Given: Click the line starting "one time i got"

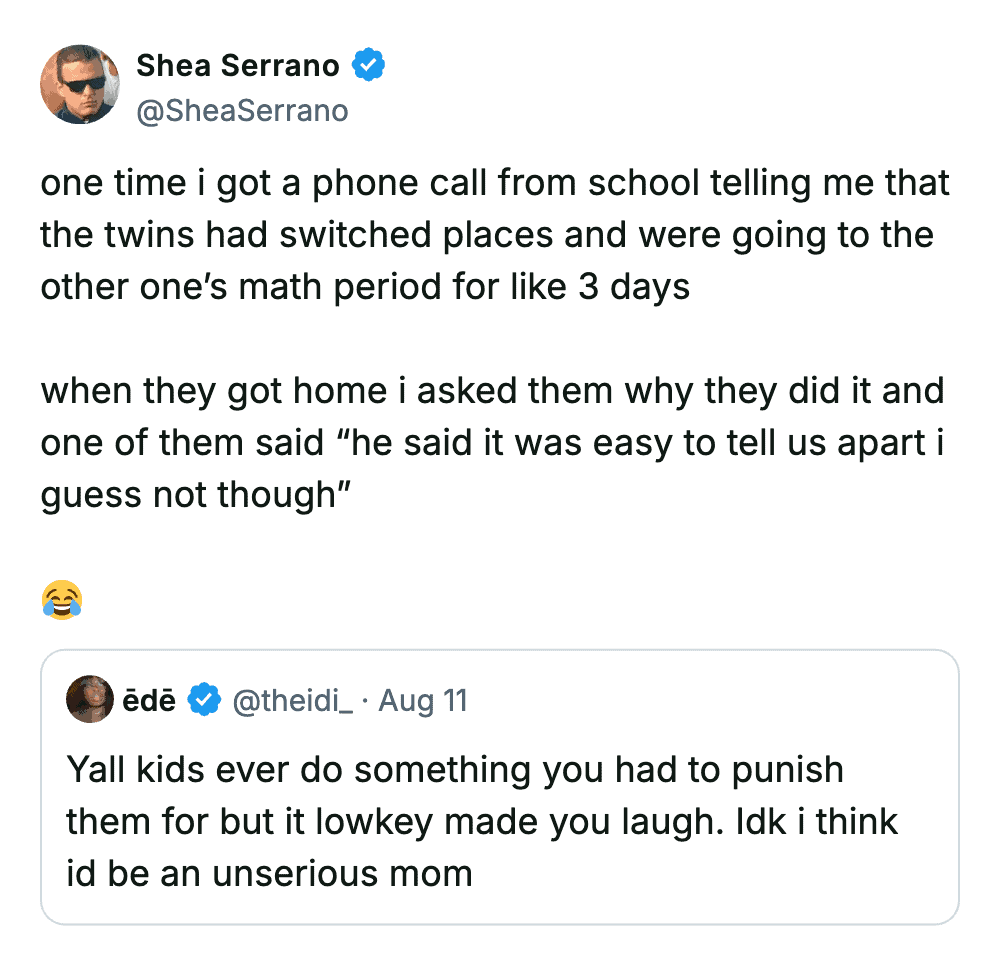Looking at the screenshot, I should coord(495,184).
